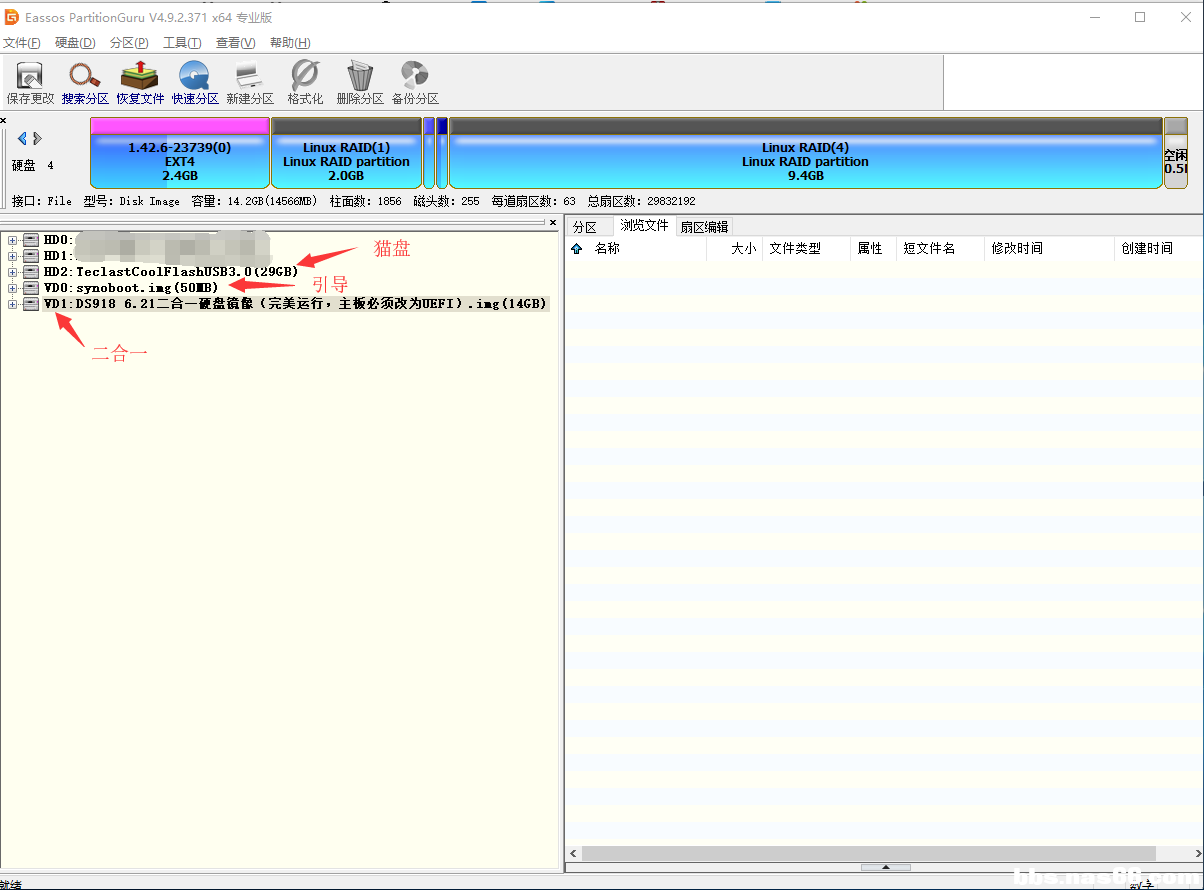Viewport: 1204px width, 890px height.
Task: Switch to the 扇区编辑 tab
Action: pos(704,227)
